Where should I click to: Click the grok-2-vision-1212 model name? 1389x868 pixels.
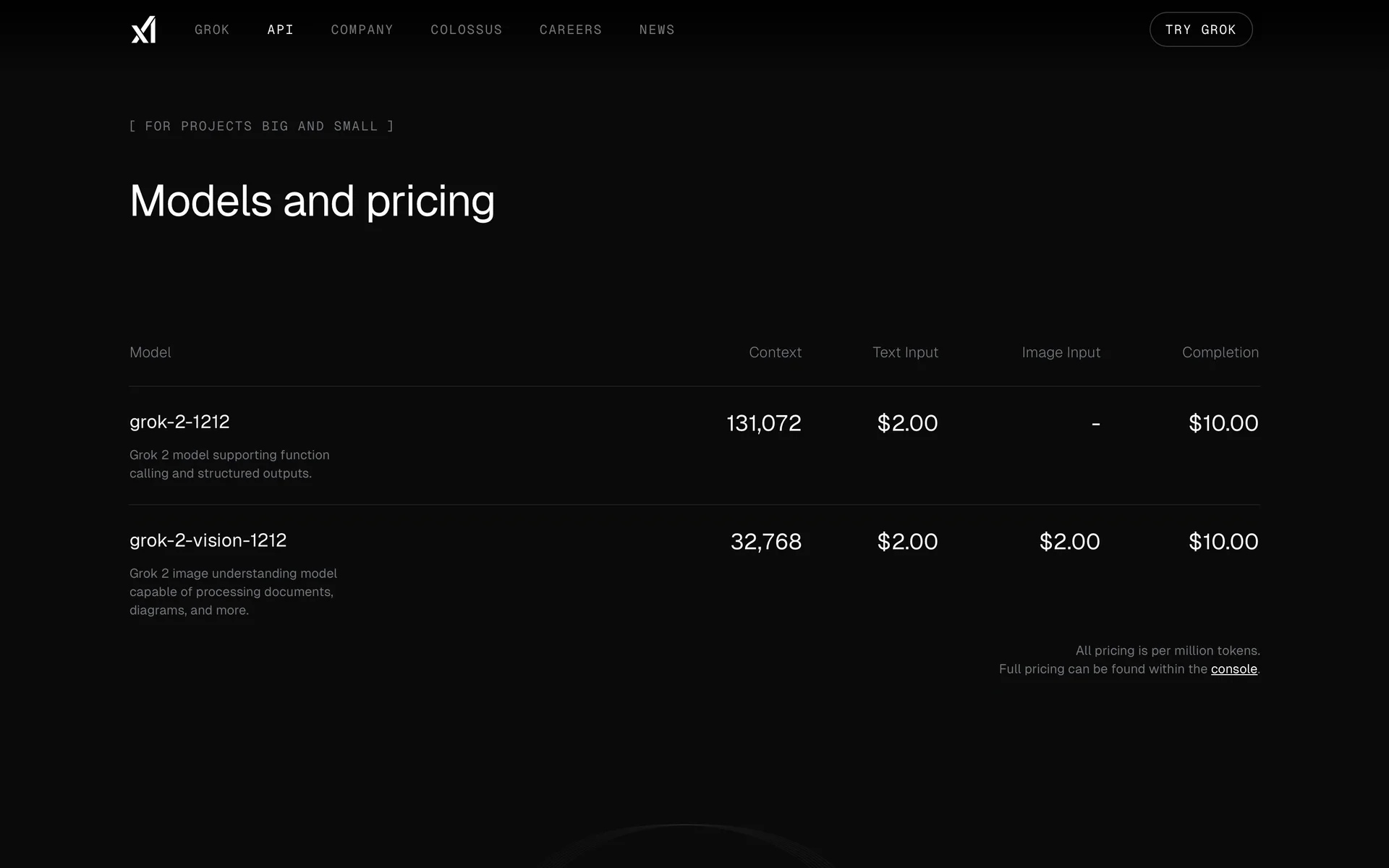208,540
